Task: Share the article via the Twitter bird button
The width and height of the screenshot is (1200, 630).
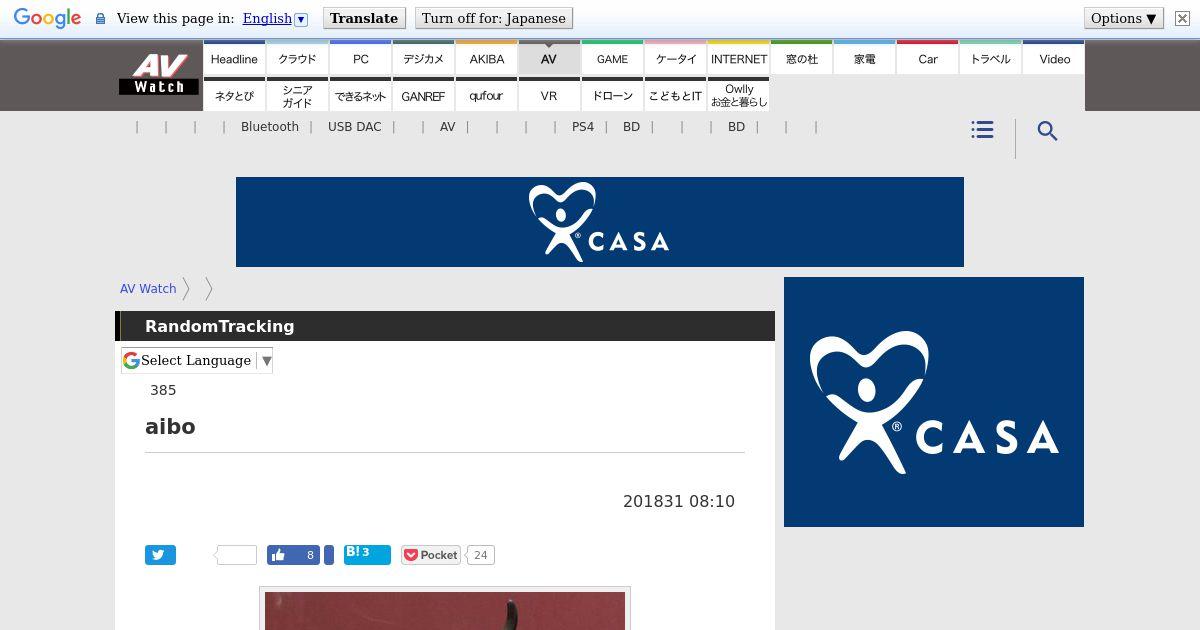Action: tap(160, 555)
